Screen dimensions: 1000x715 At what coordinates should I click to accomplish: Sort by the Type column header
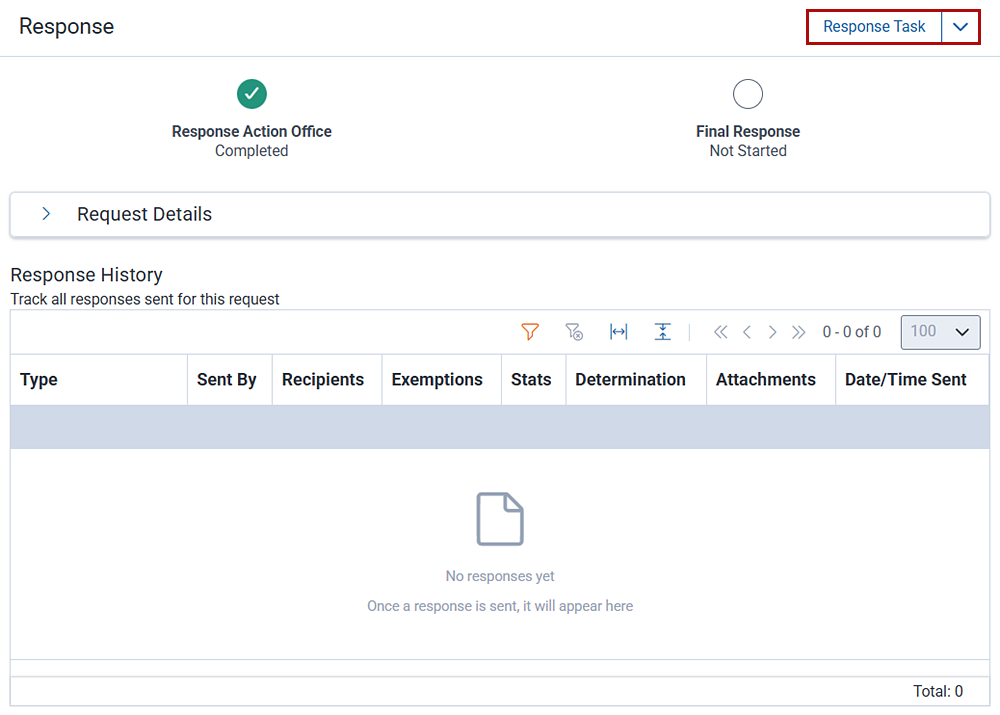99,380
